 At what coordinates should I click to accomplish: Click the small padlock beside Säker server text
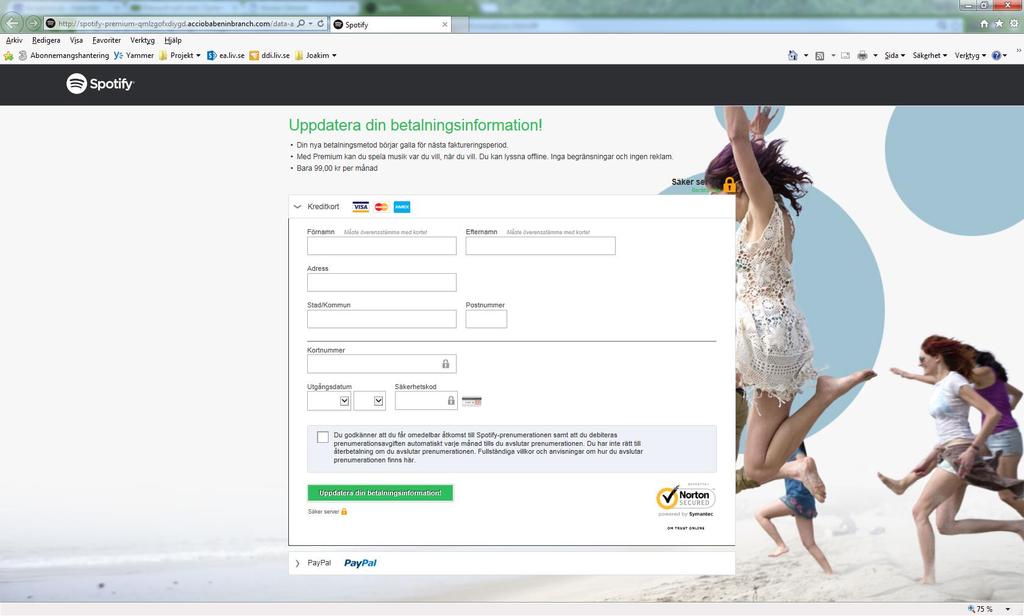[344, 511]
